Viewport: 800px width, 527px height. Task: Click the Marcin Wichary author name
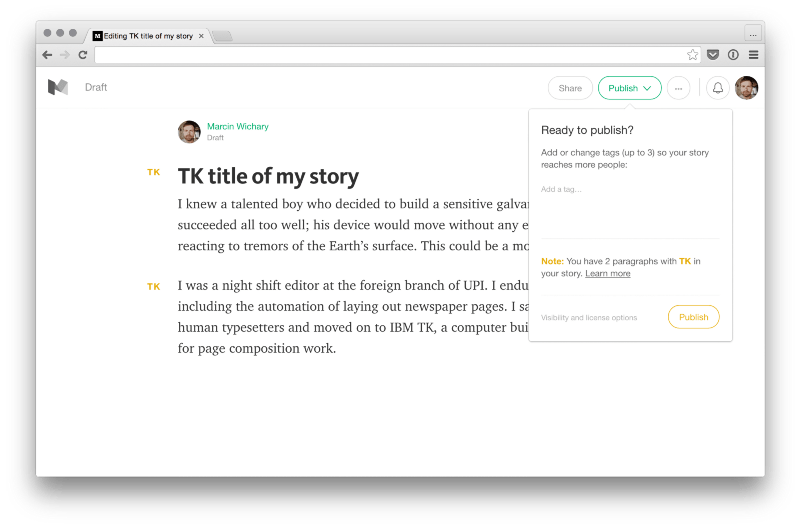237,127
